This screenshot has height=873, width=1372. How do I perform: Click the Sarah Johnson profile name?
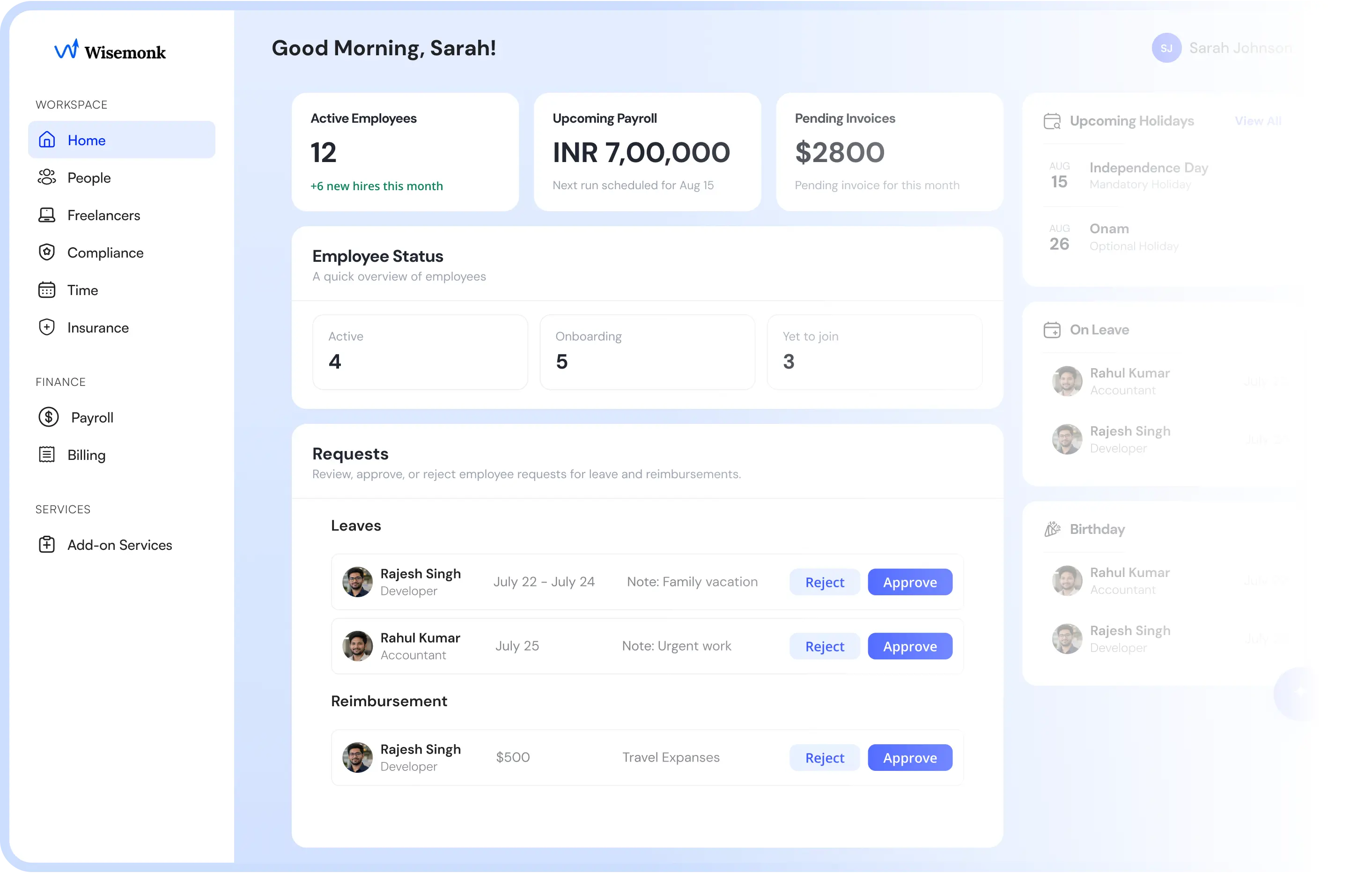1240,48
